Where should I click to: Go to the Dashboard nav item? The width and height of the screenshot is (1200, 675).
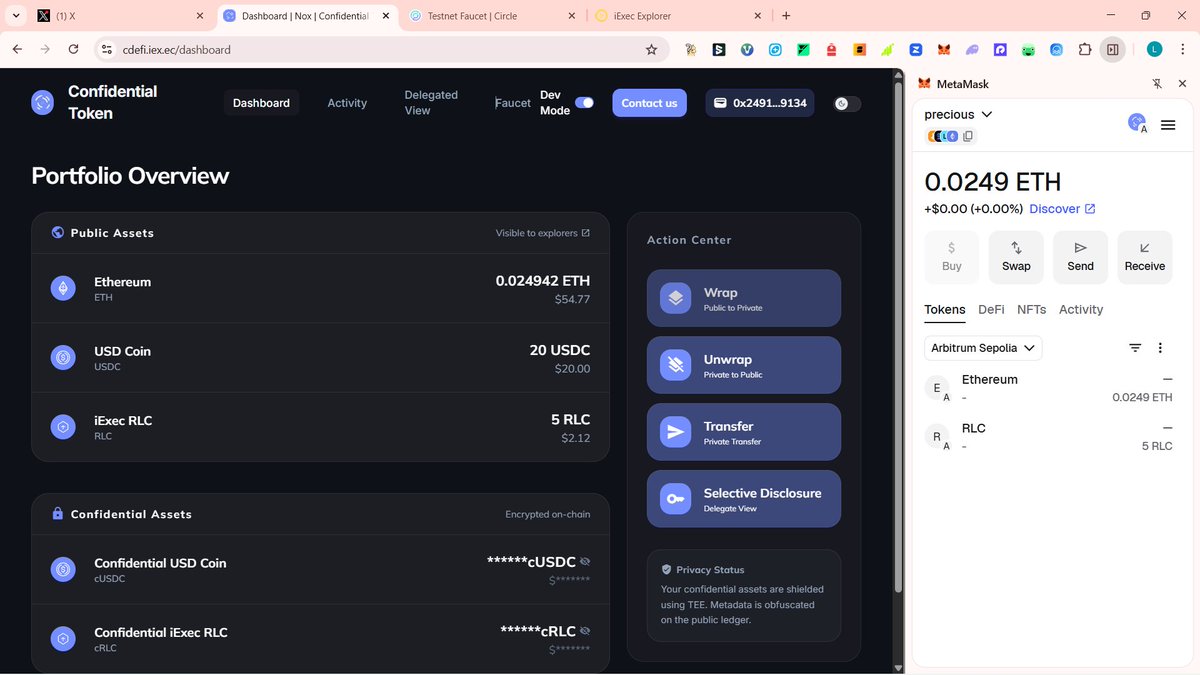coord(261,103)
